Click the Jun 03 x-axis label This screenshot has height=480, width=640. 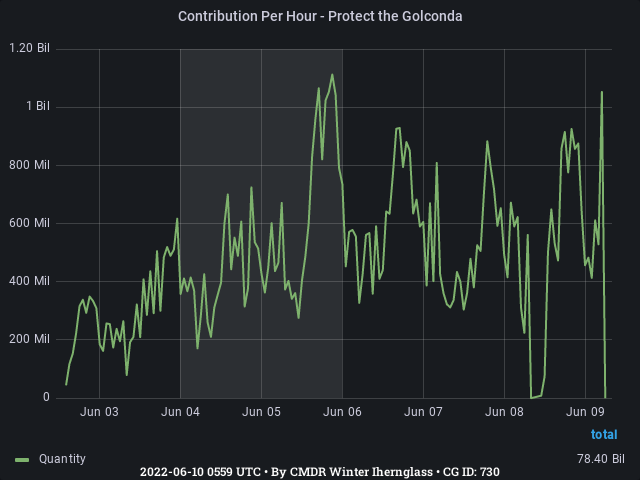pos(99,412)
